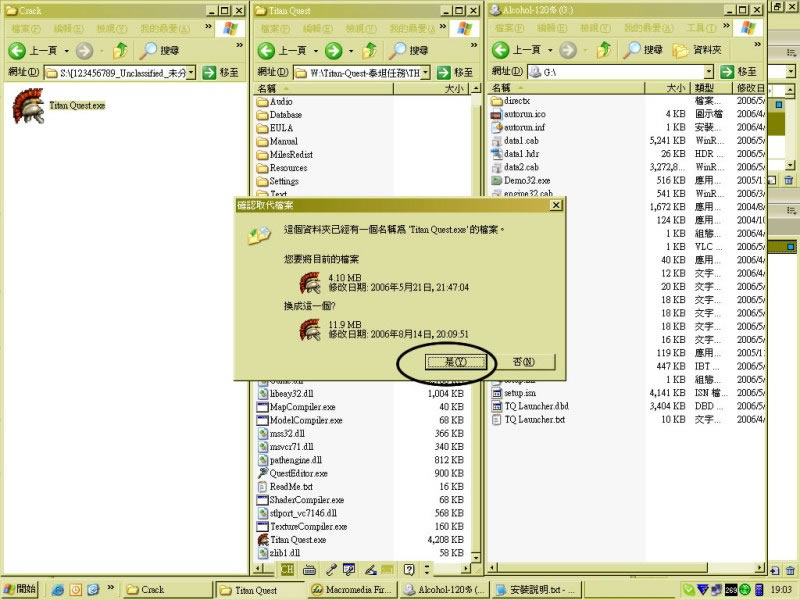The image size is (800, 600).
Task: Click 否(N) to decline file replacement
Action: (524, 362)
